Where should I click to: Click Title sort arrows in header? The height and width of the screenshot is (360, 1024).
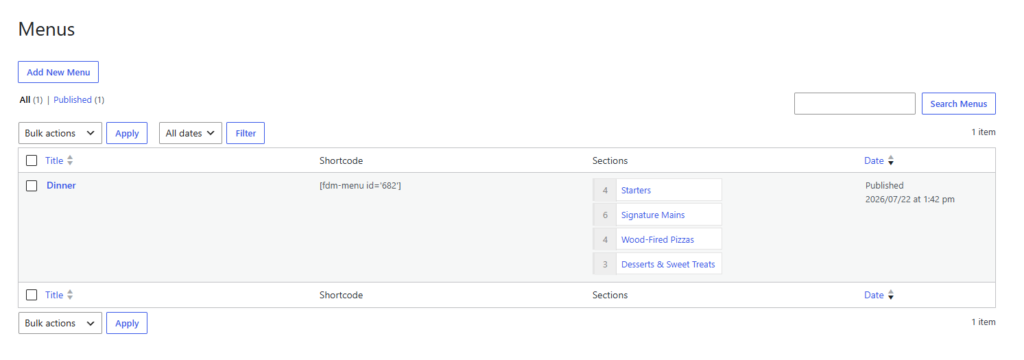[70, 161]
